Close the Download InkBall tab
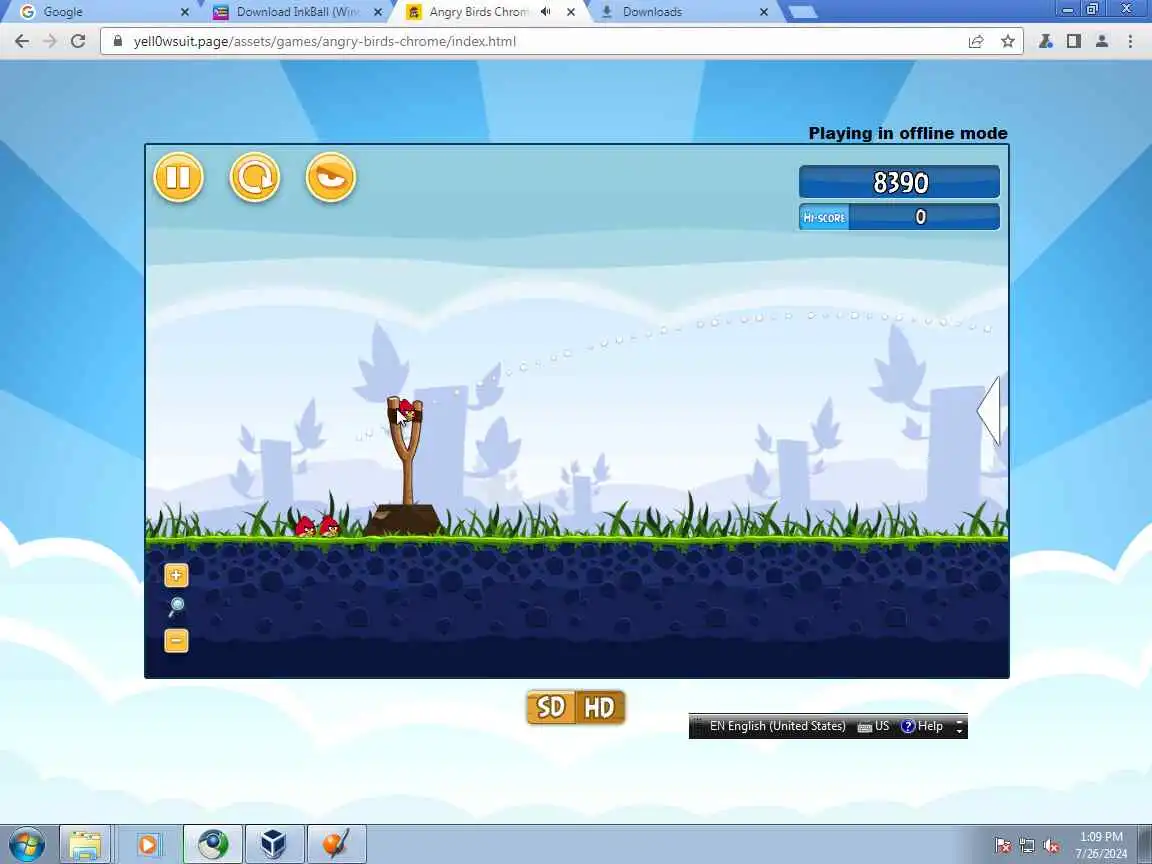 tap(378, 12)
